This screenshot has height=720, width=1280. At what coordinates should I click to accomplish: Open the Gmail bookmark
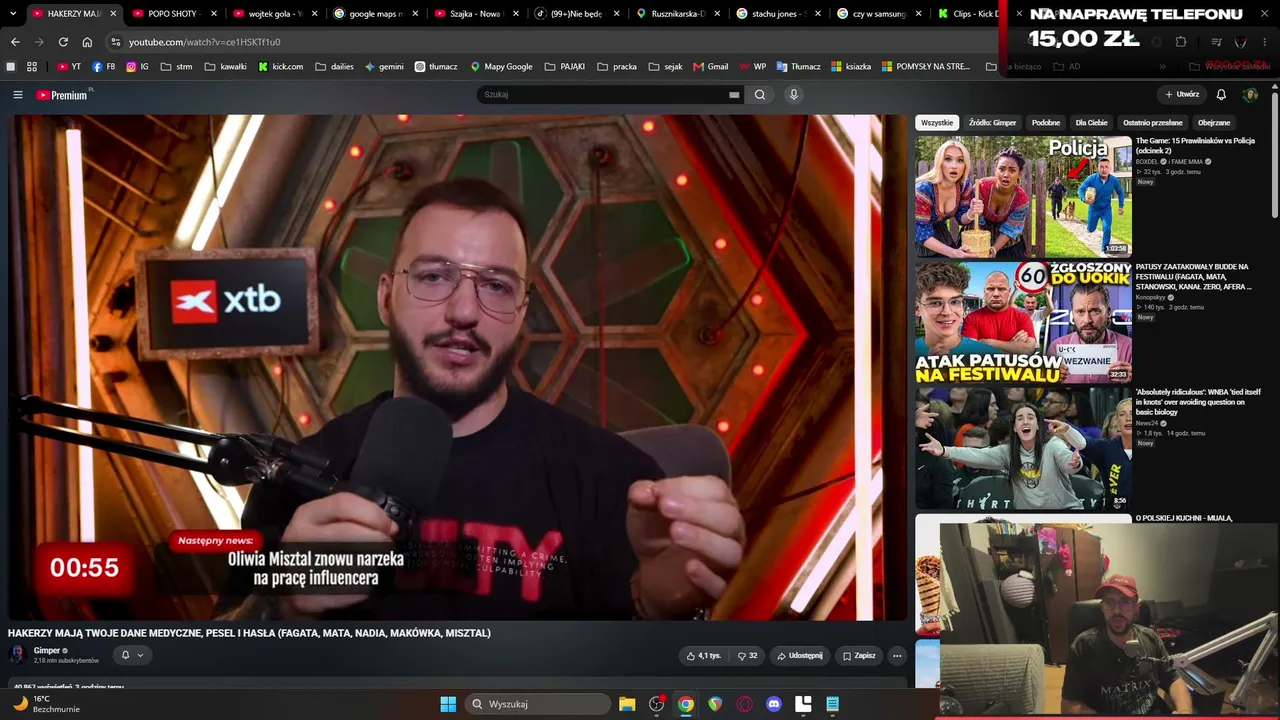tap(710, 67)
